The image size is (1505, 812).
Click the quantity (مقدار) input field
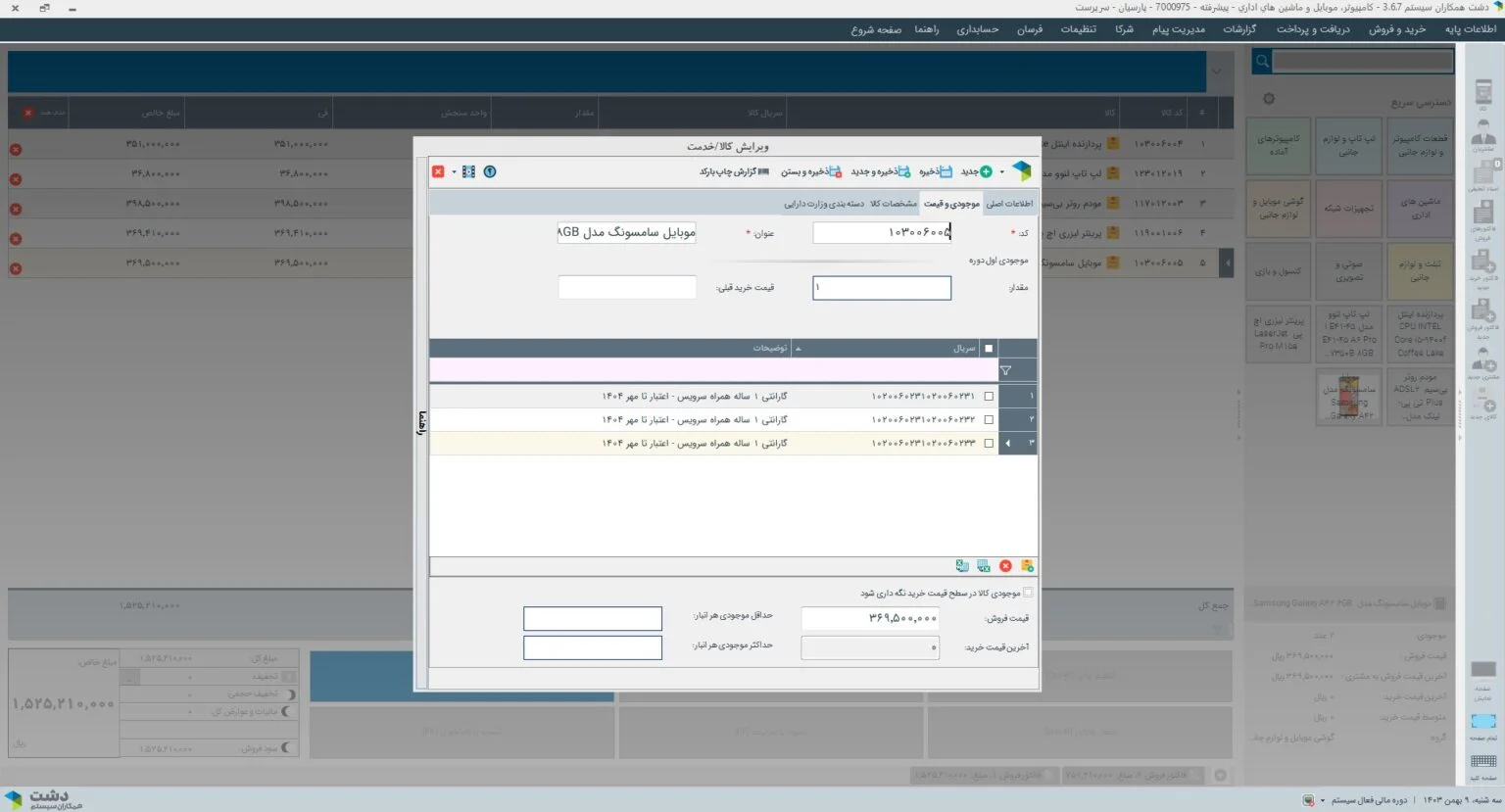pos(882,287)
